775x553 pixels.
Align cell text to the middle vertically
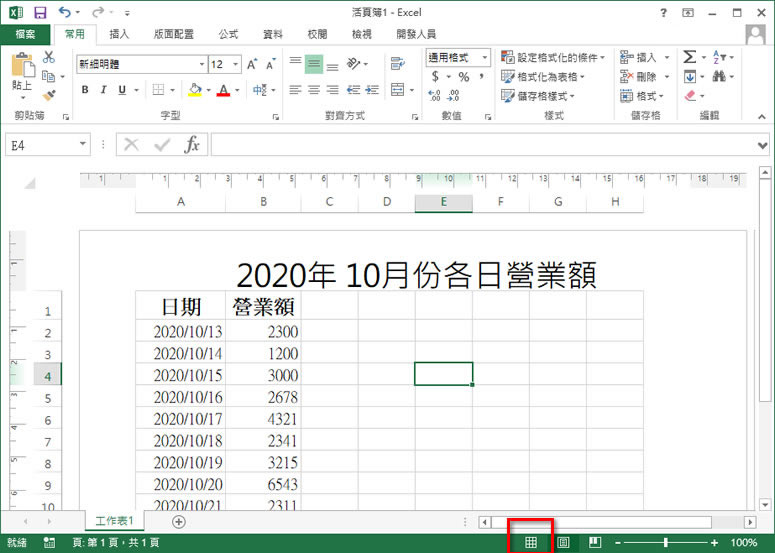tap(314, 64)
